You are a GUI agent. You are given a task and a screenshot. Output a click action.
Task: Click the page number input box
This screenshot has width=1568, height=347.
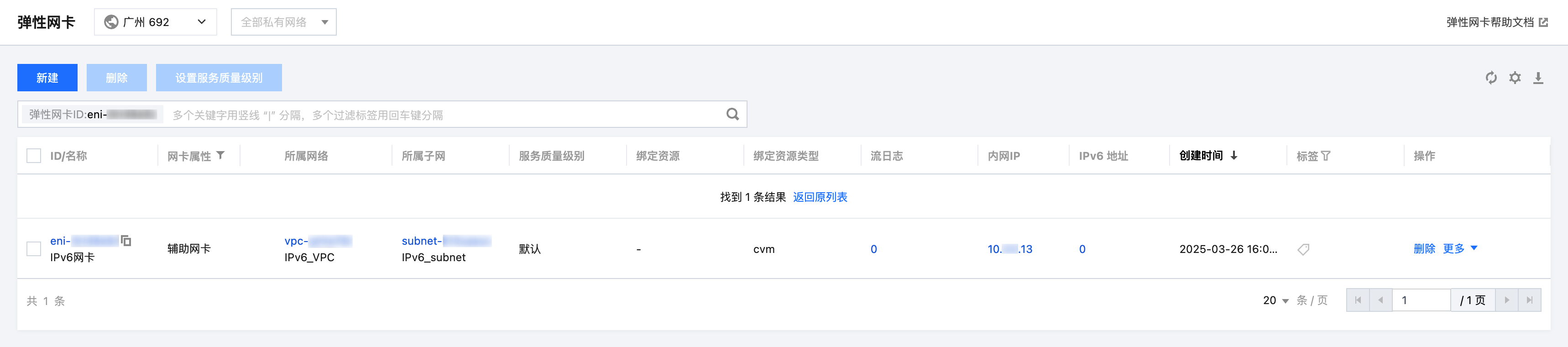tap(1422, 300)
